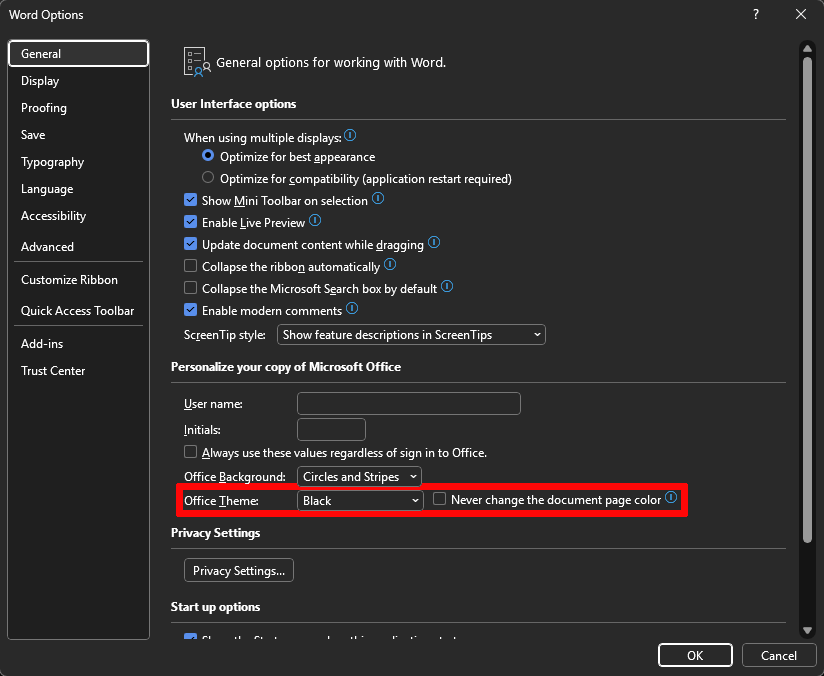Click info icon beside Enable Live Preview

[315, 221]
